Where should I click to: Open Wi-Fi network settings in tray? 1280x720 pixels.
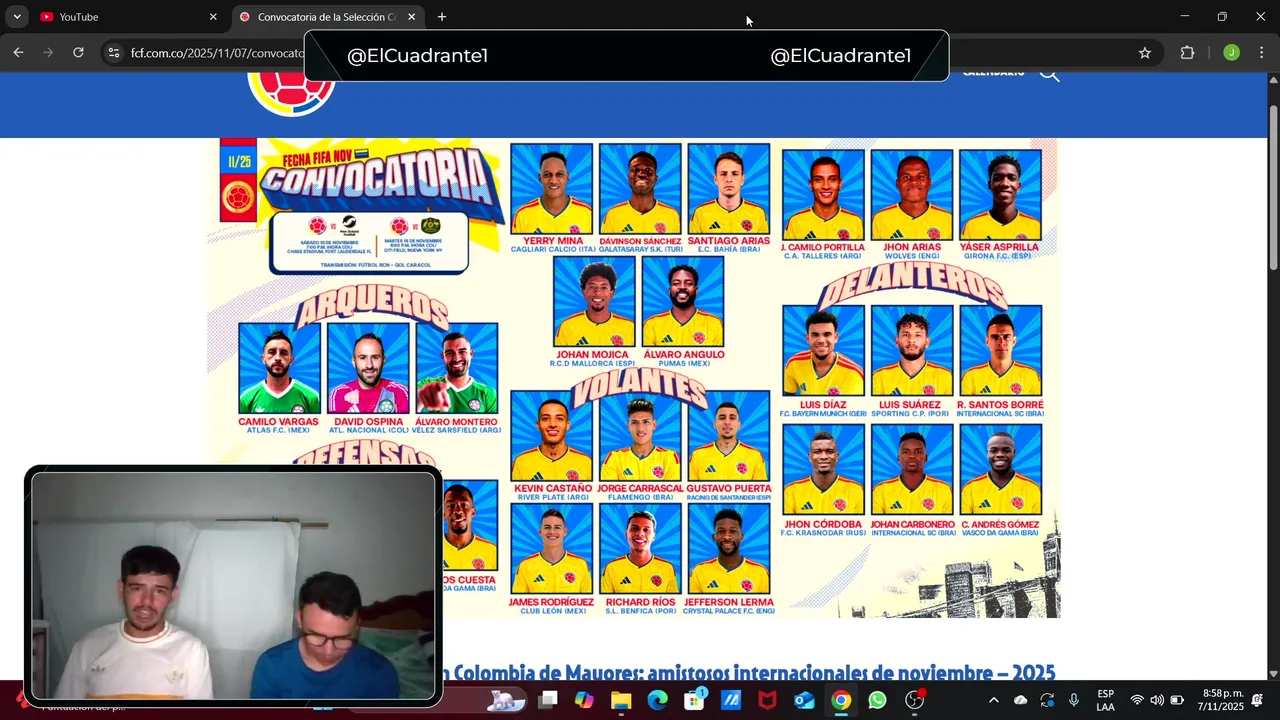1136,700
